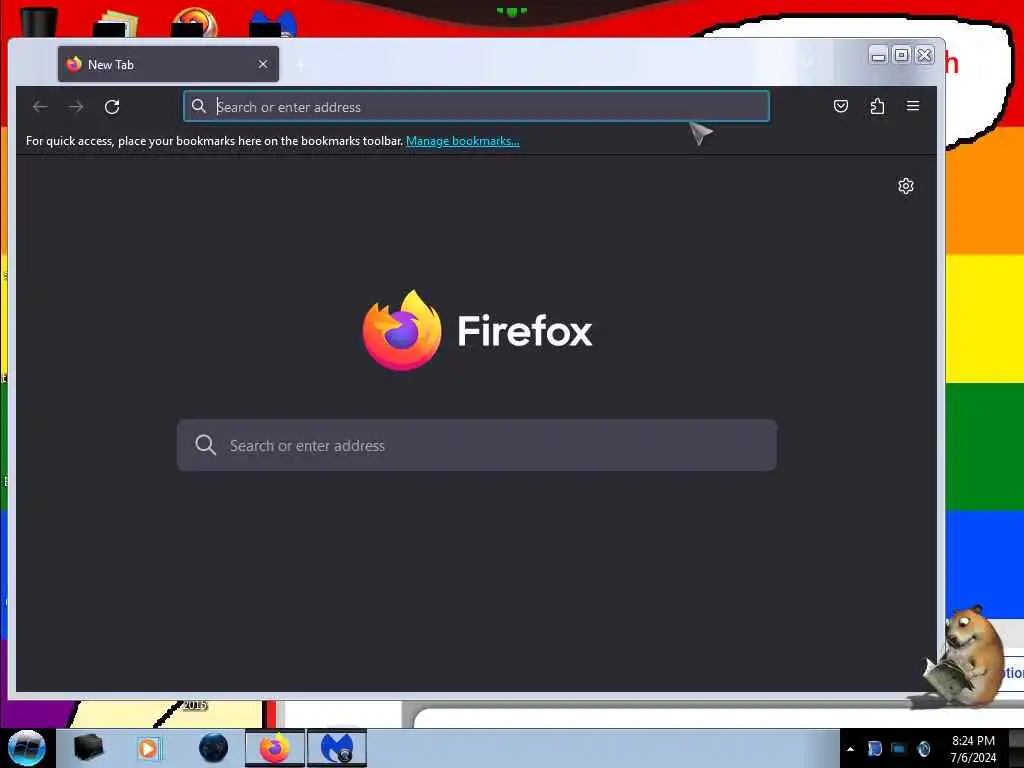Open the Save to Pocket icon
1024x768 pixels.
840,106
